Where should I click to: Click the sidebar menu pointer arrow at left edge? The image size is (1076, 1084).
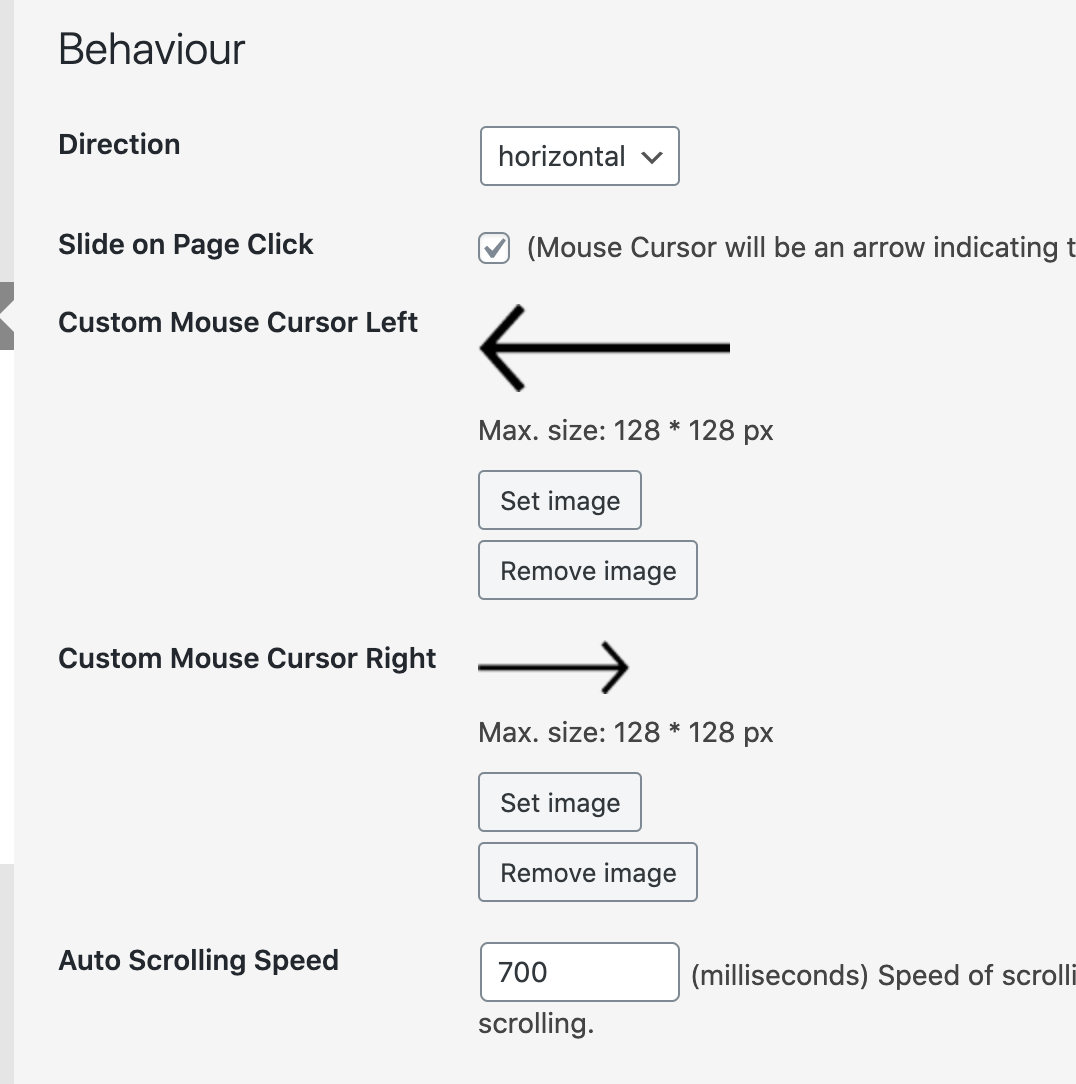coord(7,316)
